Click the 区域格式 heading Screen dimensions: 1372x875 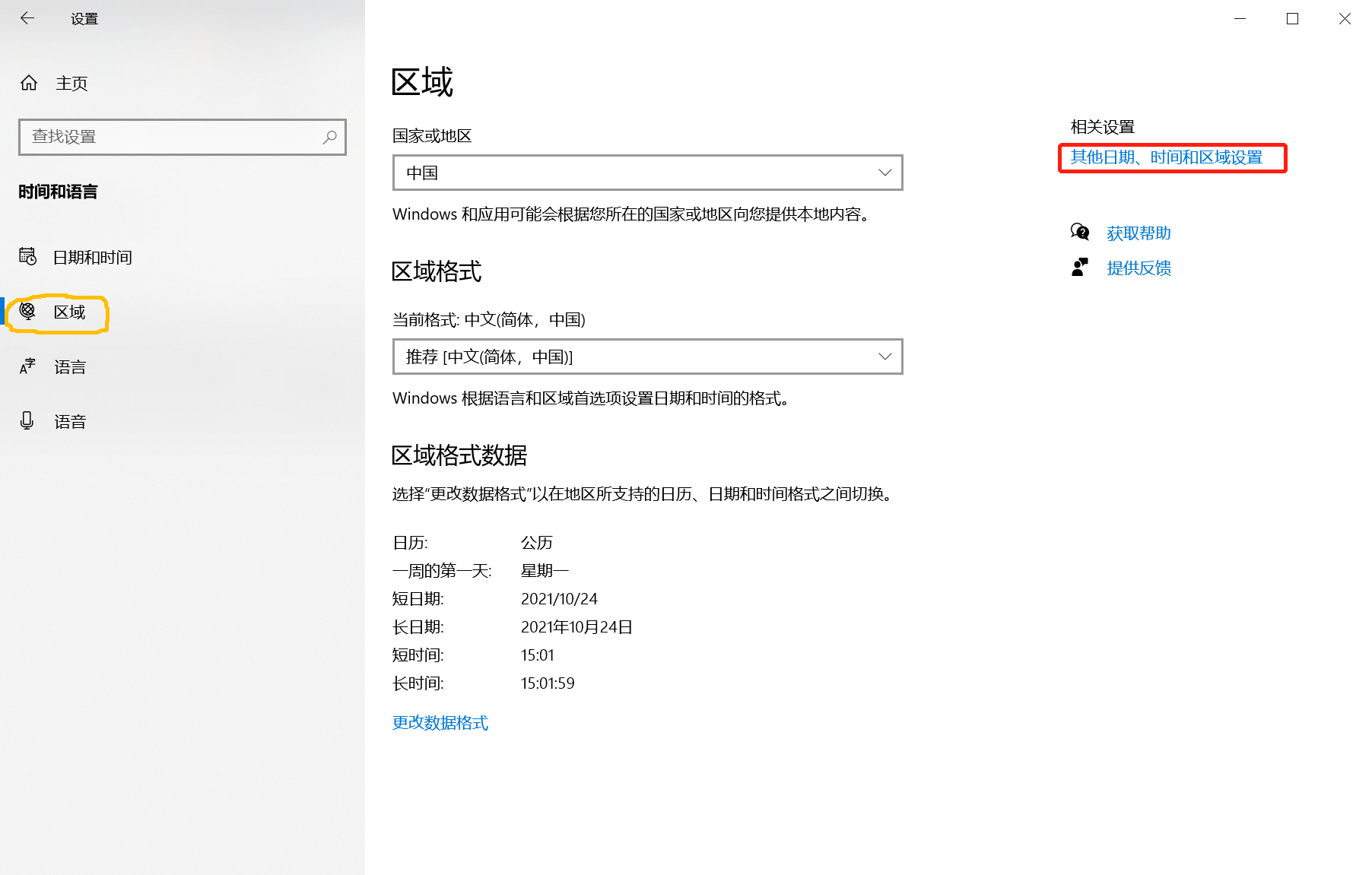tap(437, 271)
